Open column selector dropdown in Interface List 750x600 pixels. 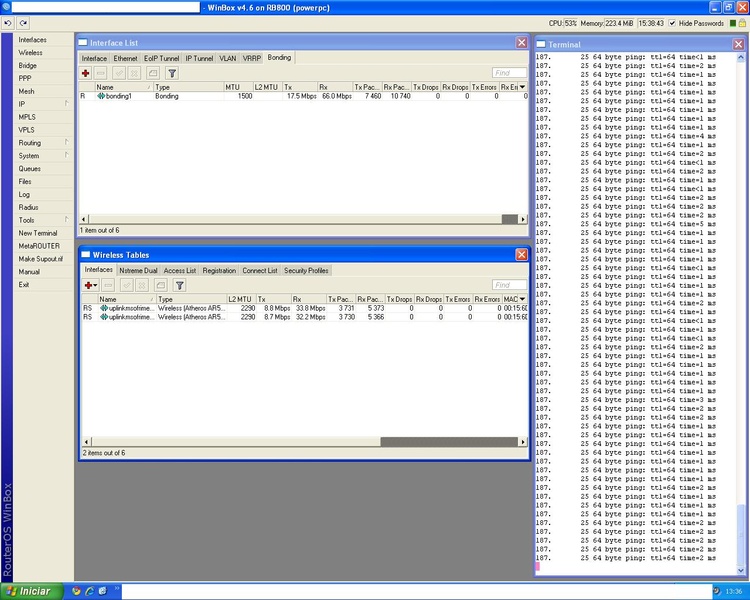click(522, 87)
